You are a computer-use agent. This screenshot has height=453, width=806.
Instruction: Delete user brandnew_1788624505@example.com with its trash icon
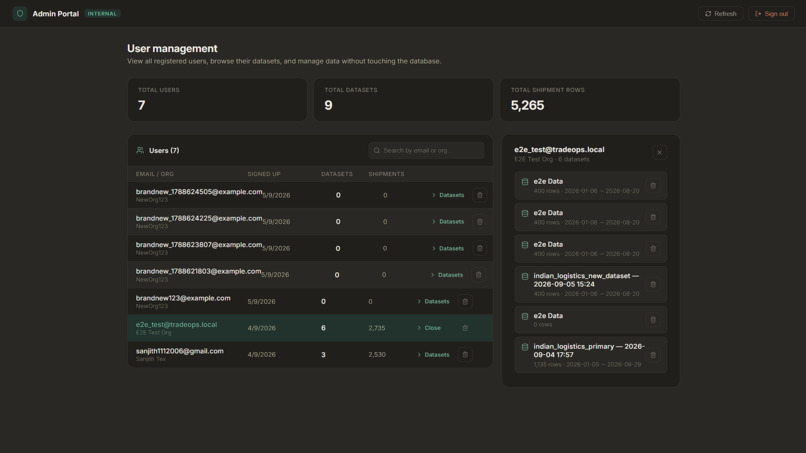tap(480, 195)
